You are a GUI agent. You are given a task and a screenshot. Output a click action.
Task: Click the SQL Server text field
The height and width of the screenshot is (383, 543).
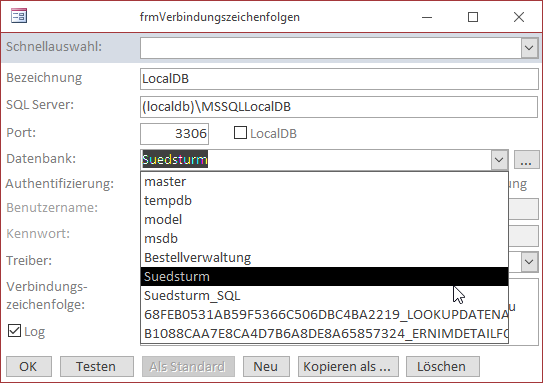pyautogui.click(x=339, y=107)
